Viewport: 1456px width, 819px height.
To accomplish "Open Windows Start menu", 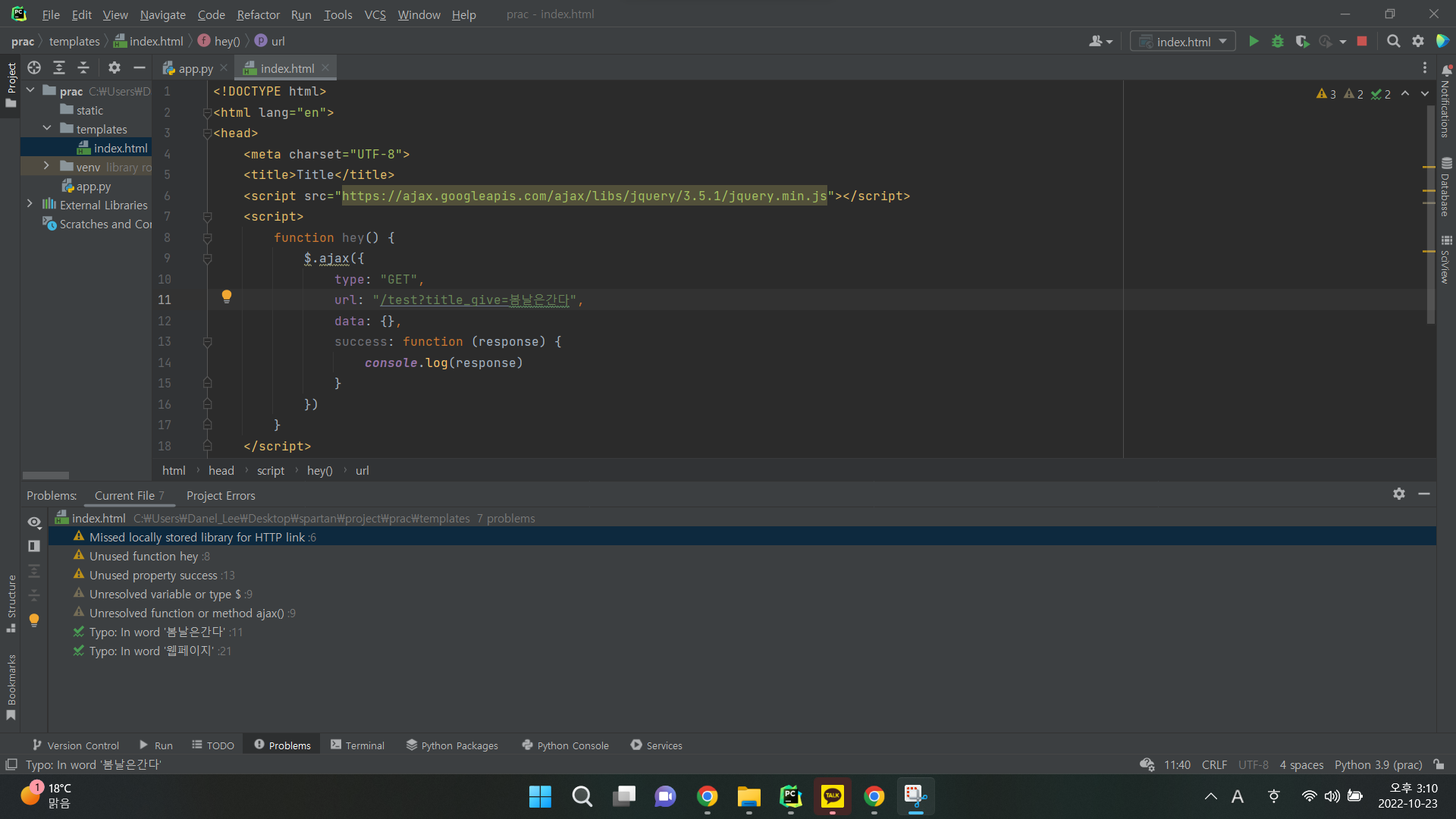I will tap(540, 796).
